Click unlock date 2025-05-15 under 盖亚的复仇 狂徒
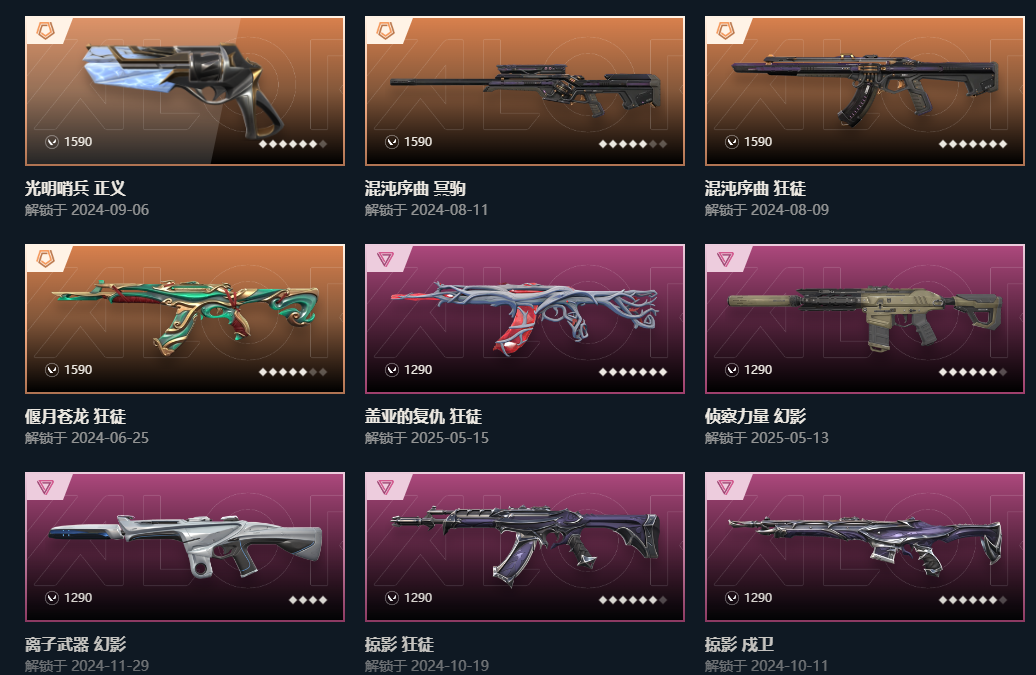The image size is (1036, 675). [x=450, y=438]
